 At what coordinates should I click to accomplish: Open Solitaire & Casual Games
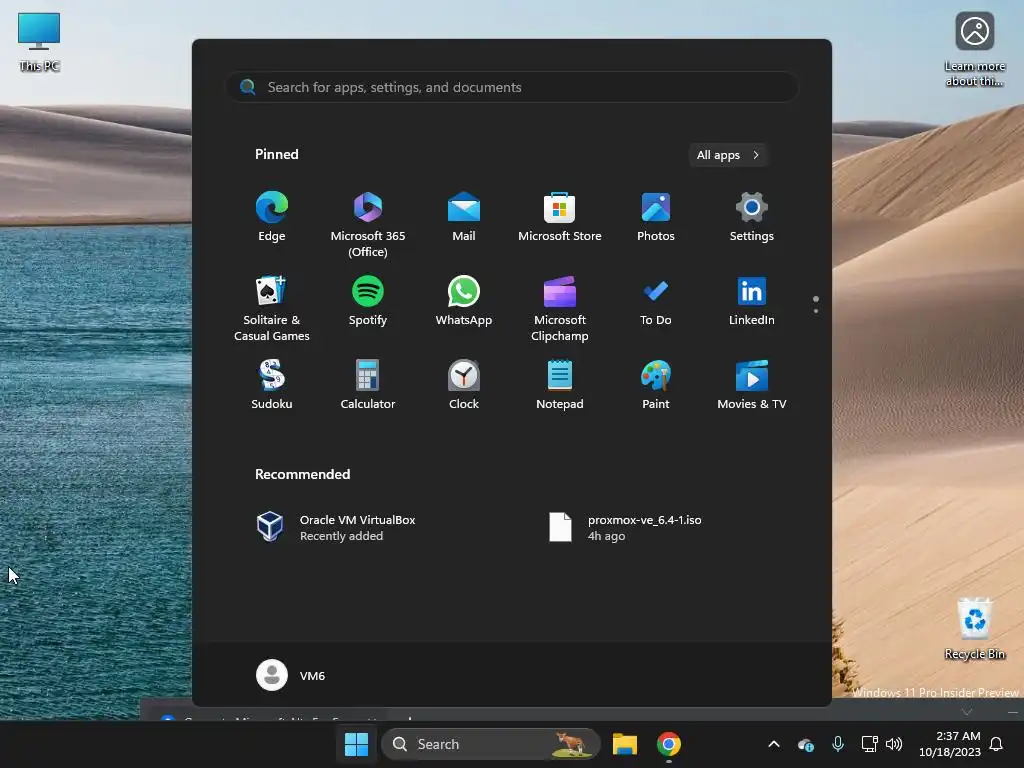[272, 308]
